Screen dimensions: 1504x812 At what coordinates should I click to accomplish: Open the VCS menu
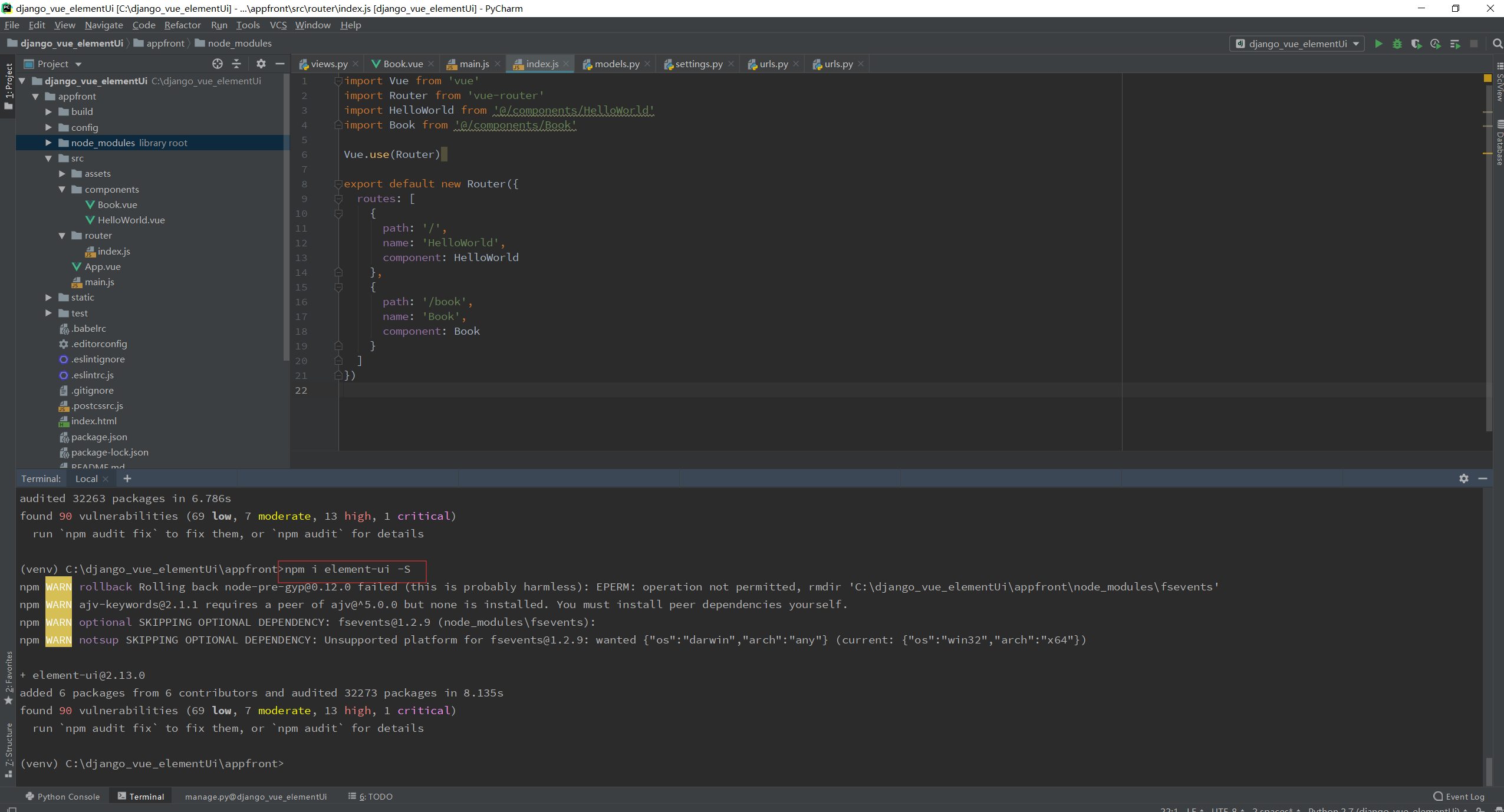278,25
